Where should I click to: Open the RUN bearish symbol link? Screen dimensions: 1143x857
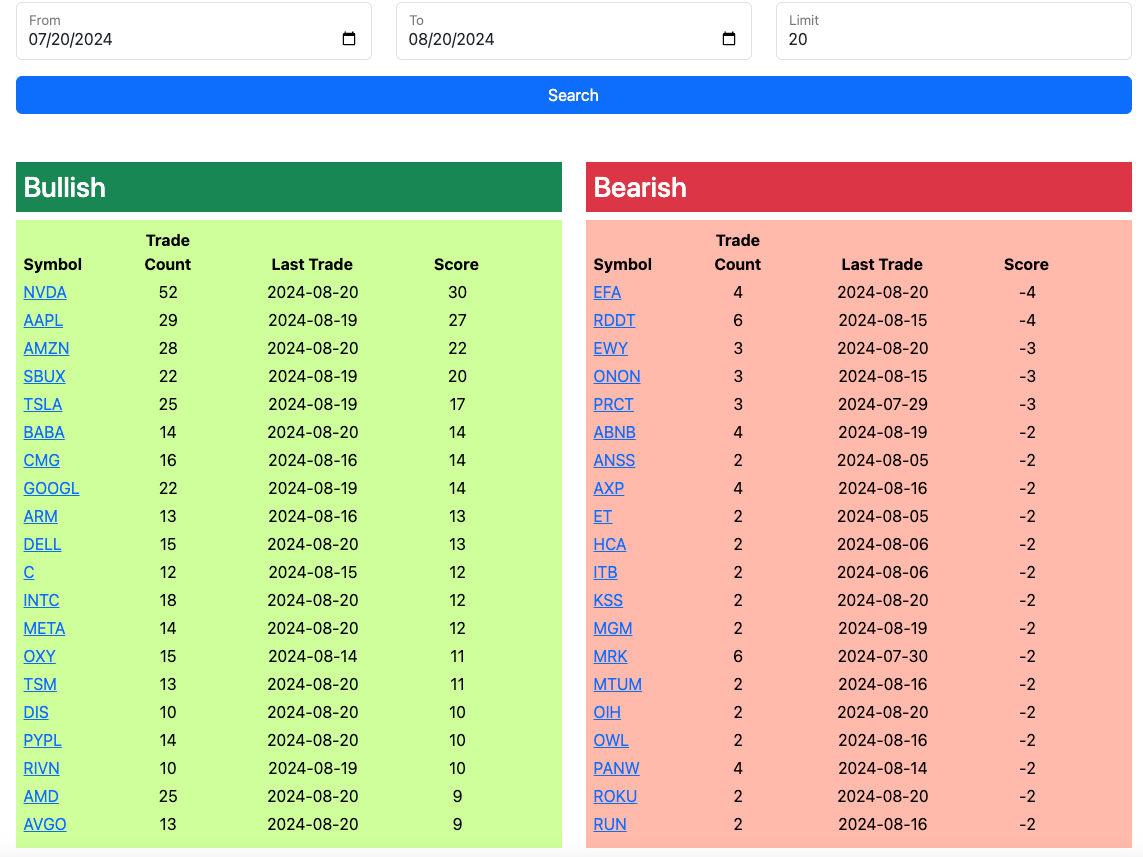point(610,824)
